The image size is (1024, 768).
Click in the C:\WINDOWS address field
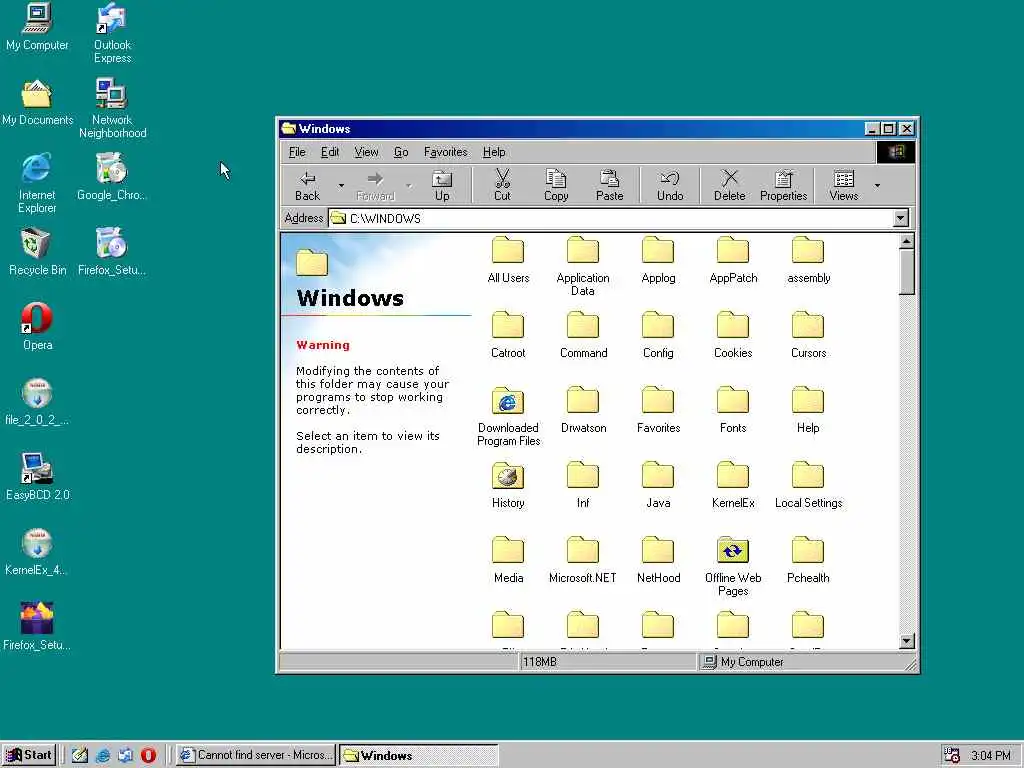click(611, 218)
